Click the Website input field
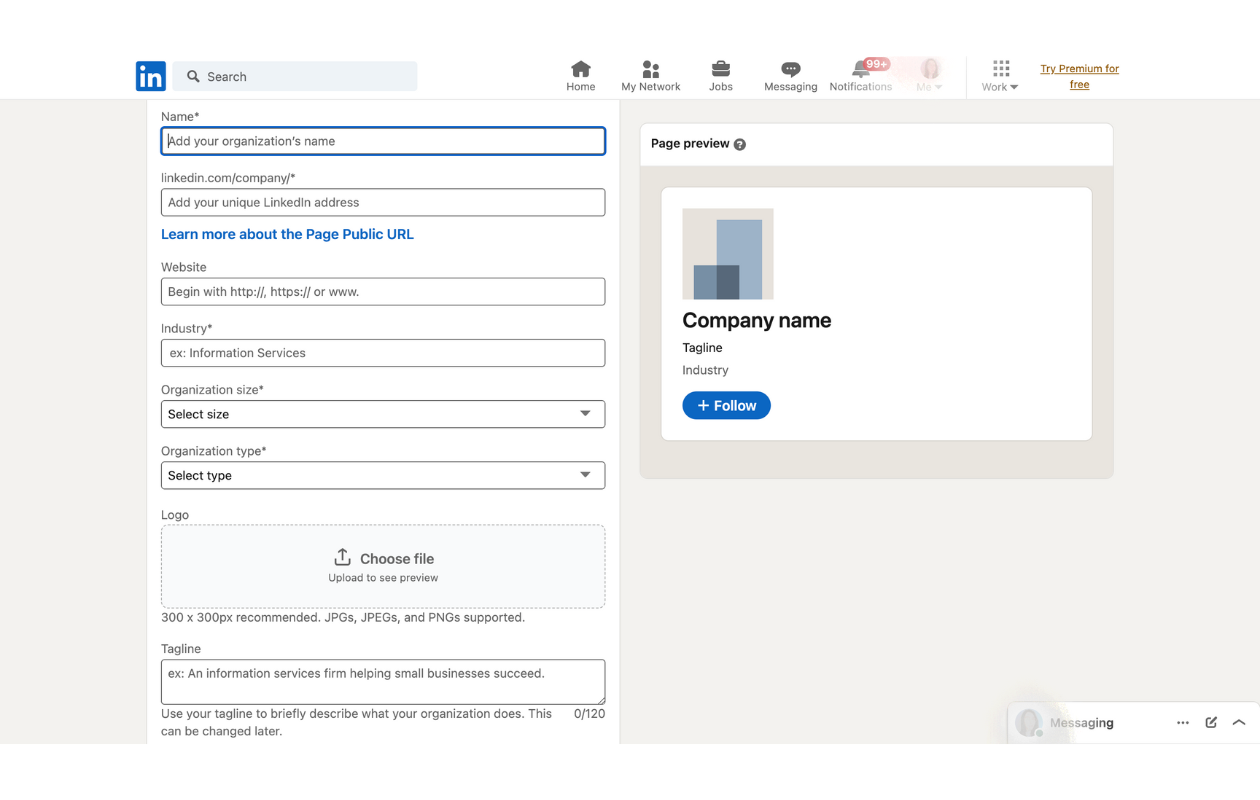1260x800 pixels. click(383, 292)
